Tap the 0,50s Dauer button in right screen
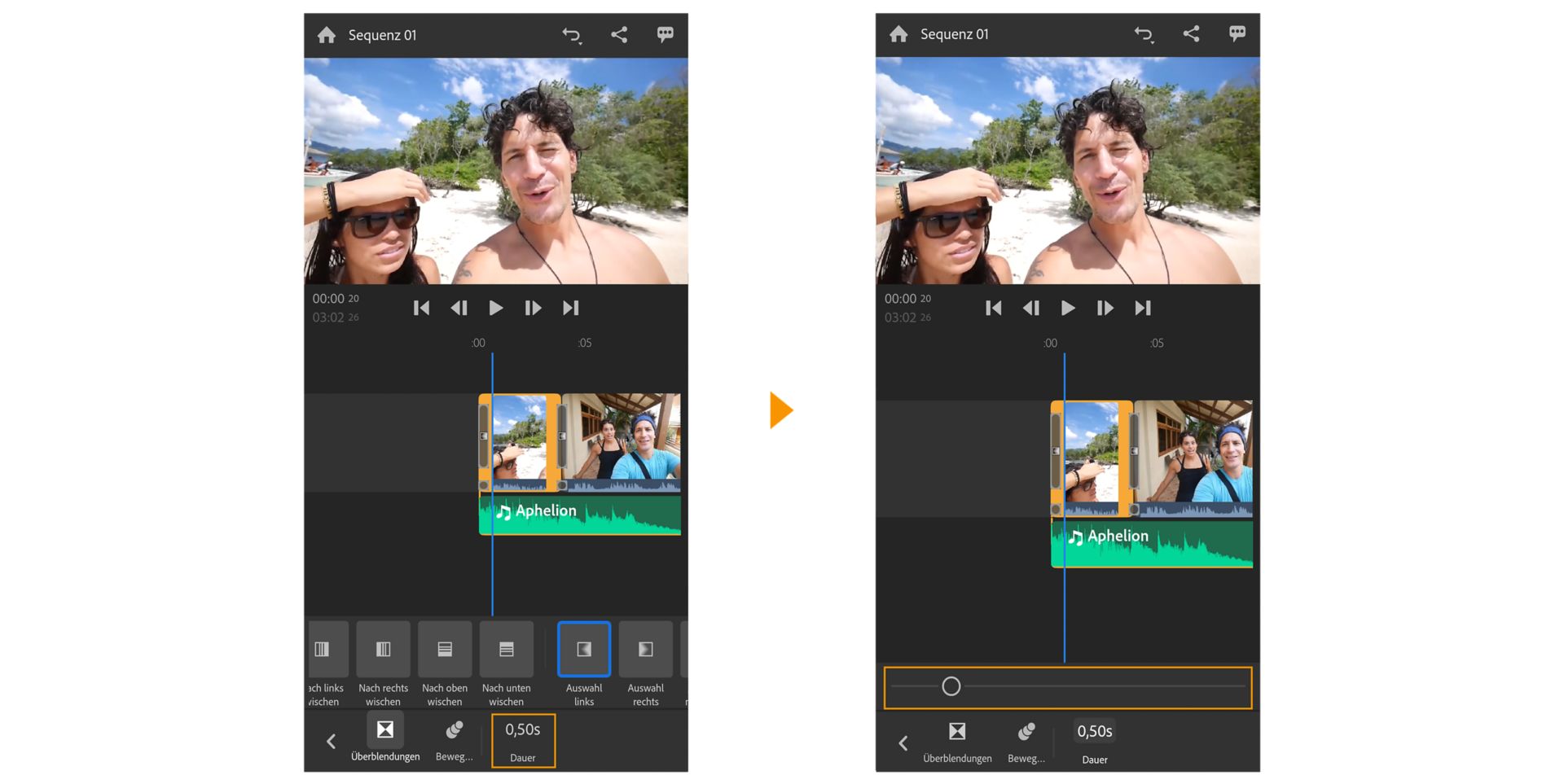This screenshot has height=784, width=1564. [1095, 742]
